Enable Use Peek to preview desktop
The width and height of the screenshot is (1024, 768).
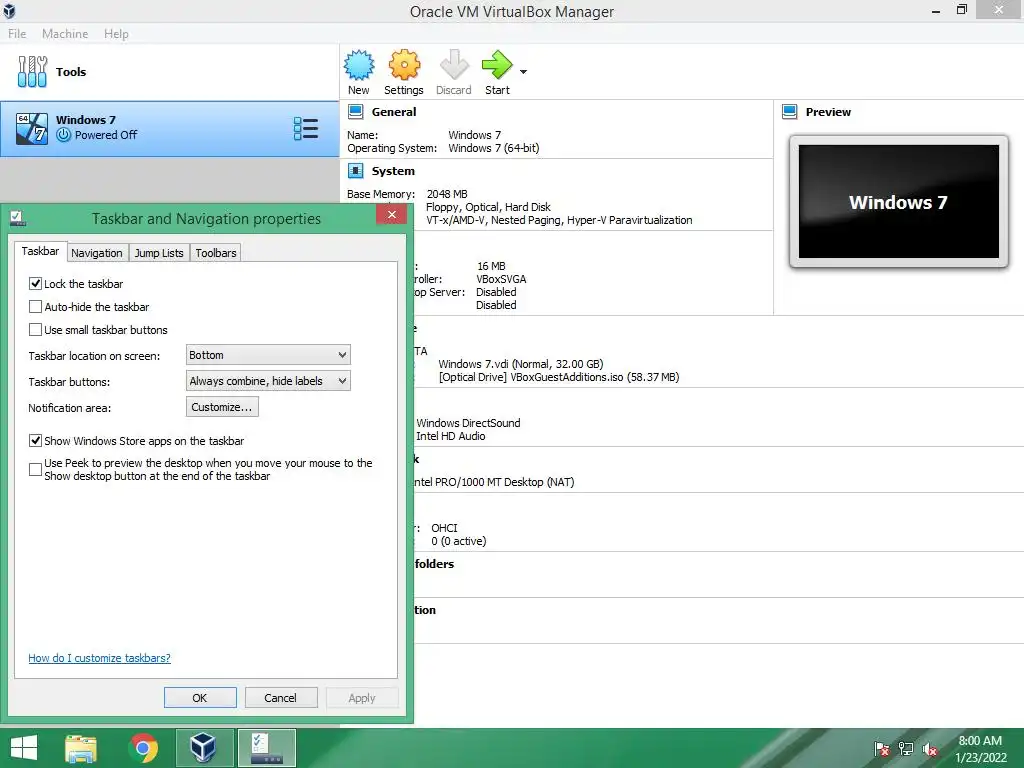tap(35, 469)
